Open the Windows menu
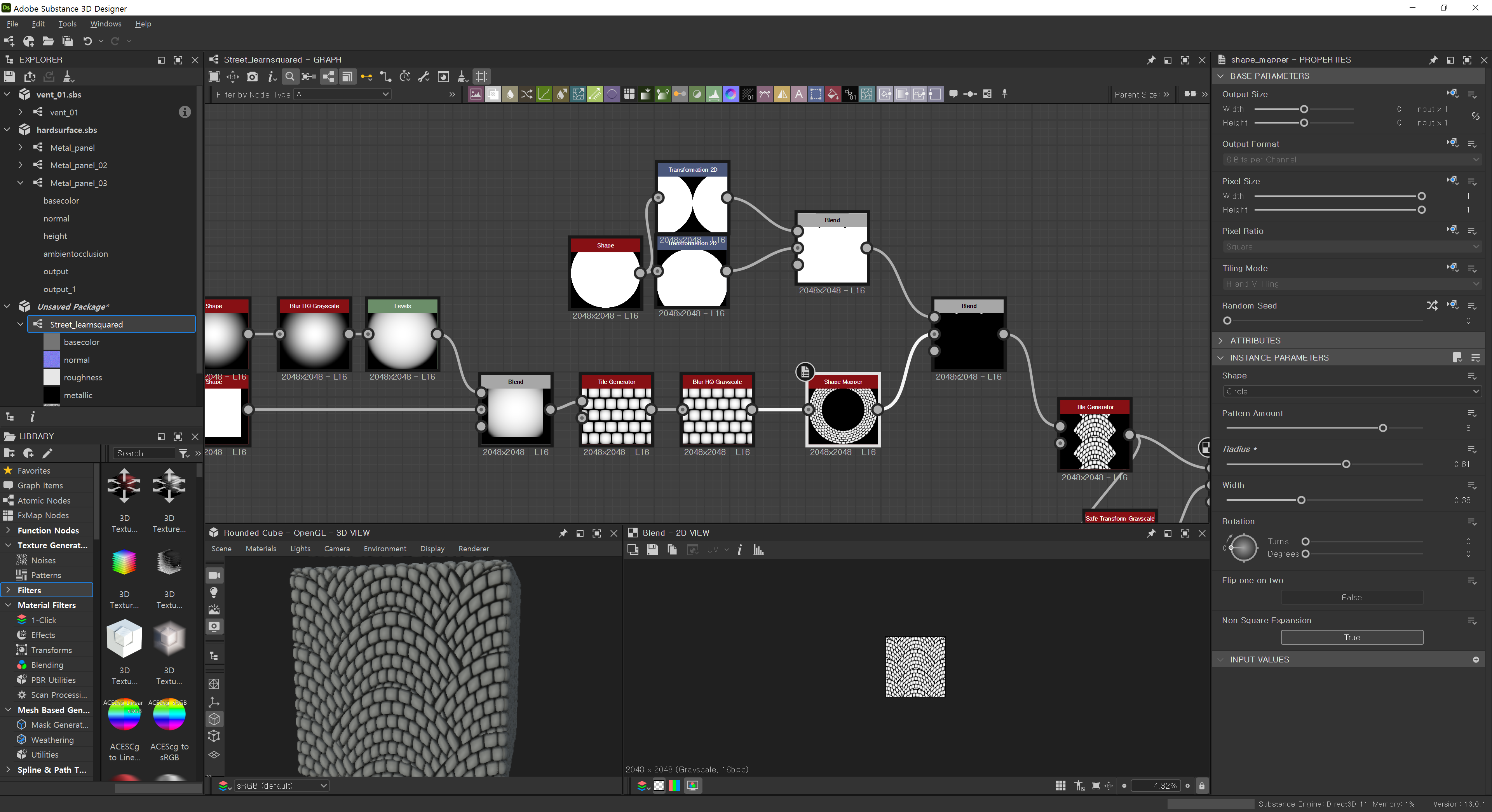1492x812 pixels. (105, 24)
